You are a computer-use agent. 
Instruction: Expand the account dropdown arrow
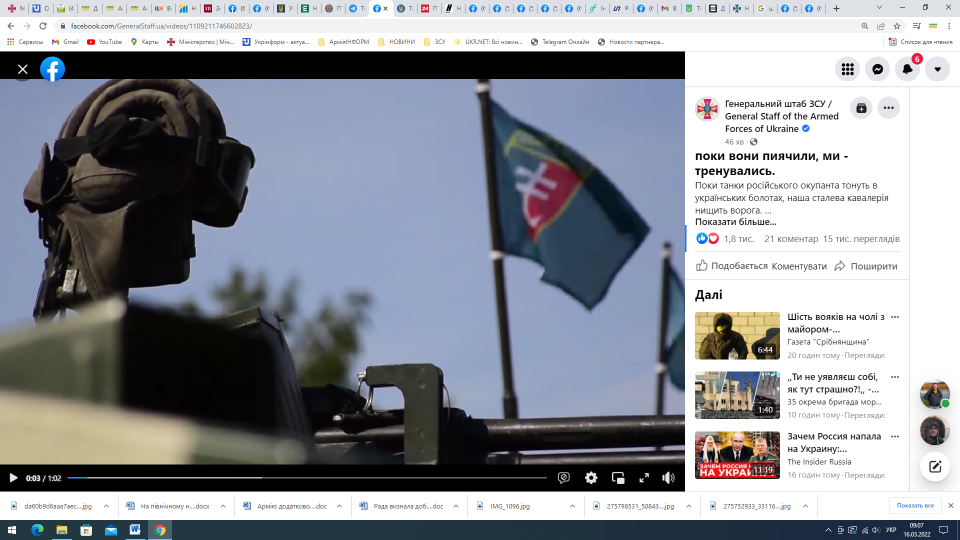point(937,69)
